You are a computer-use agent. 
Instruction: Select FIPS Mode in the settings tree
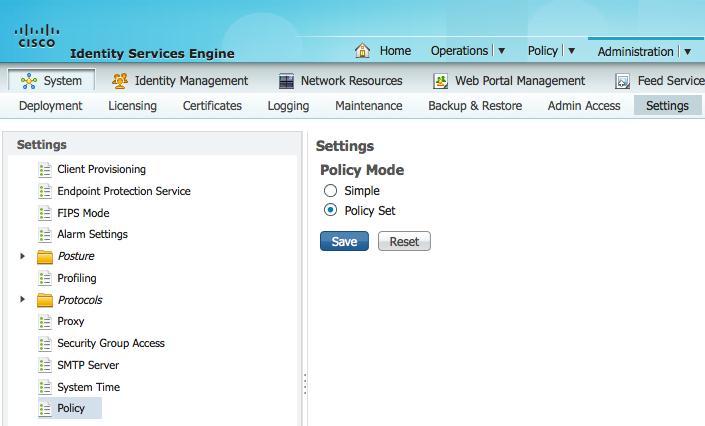click(83, 213)
